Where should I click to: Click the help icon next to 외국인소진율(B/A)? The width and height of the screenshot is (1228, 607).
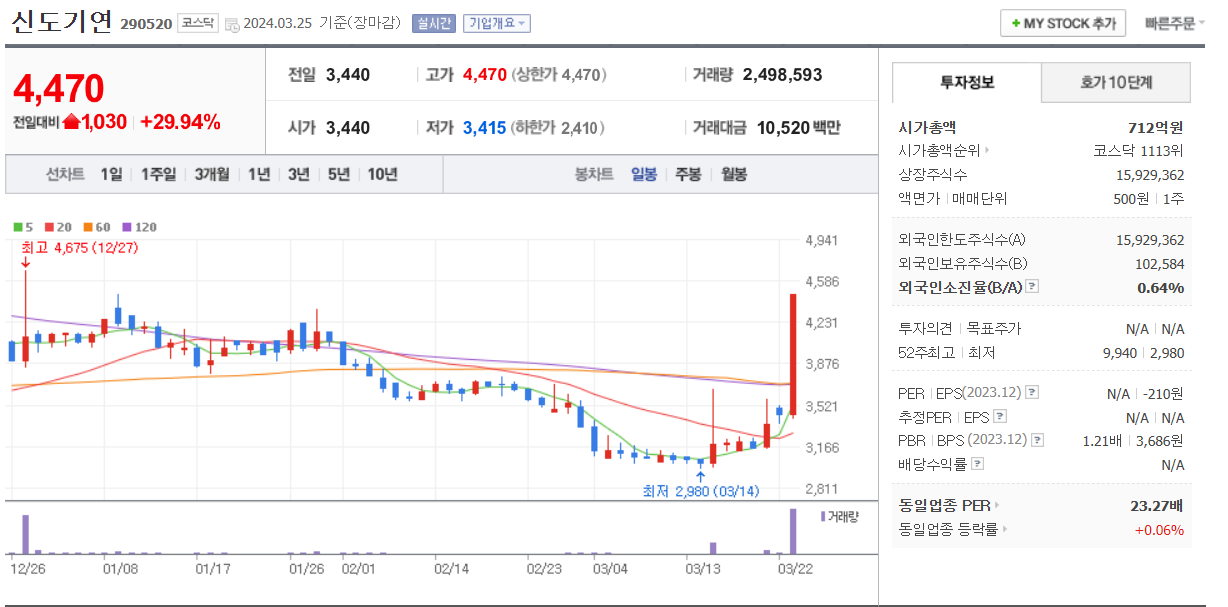1032,287
